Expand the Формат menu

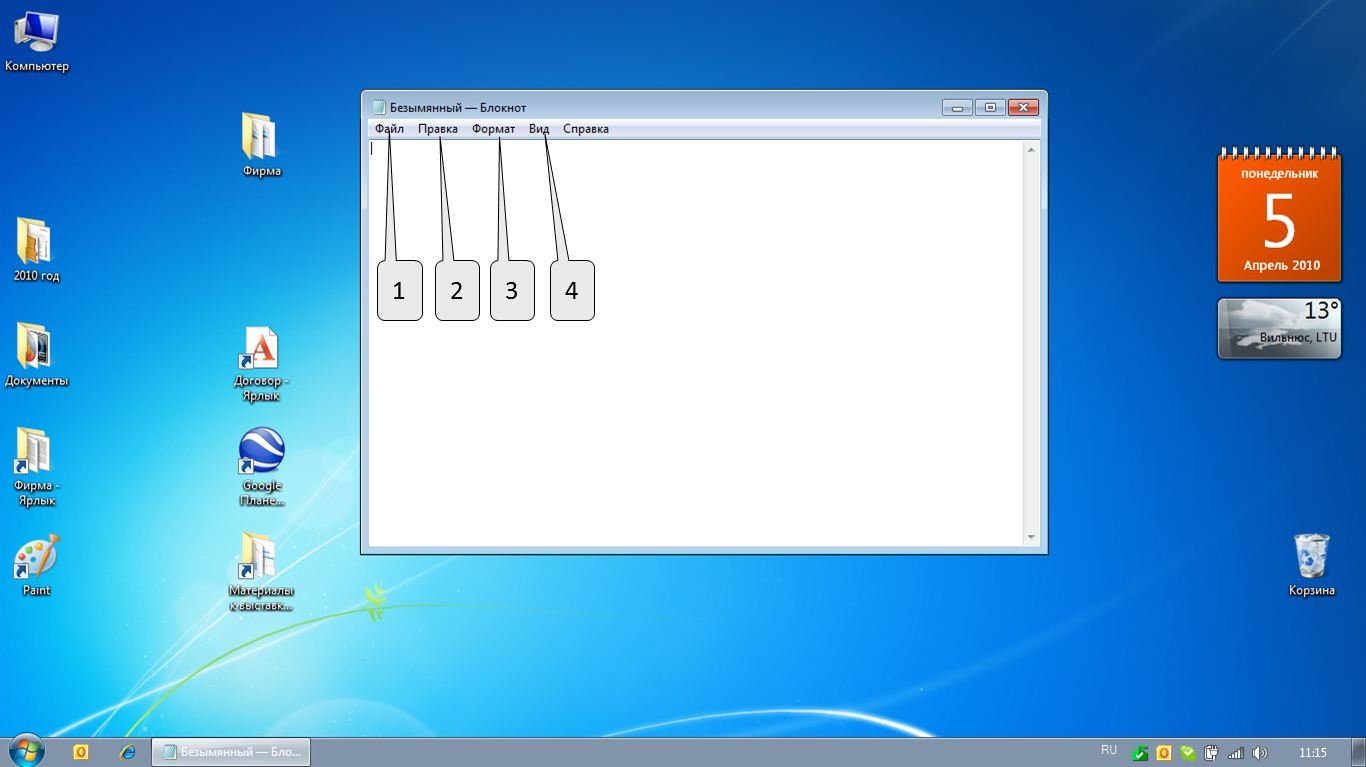coord(493,129)
